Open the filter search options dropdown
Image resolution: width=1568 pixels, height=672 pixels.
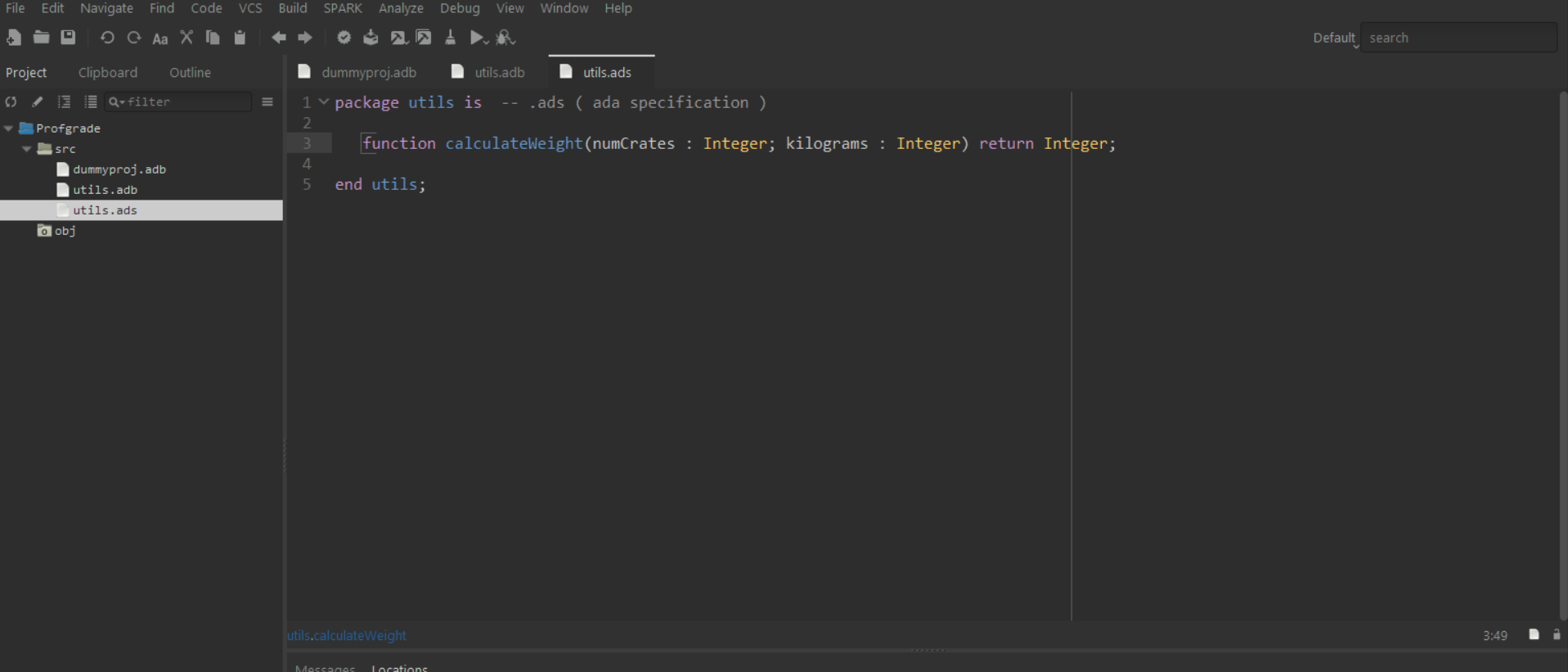(116, 102)
